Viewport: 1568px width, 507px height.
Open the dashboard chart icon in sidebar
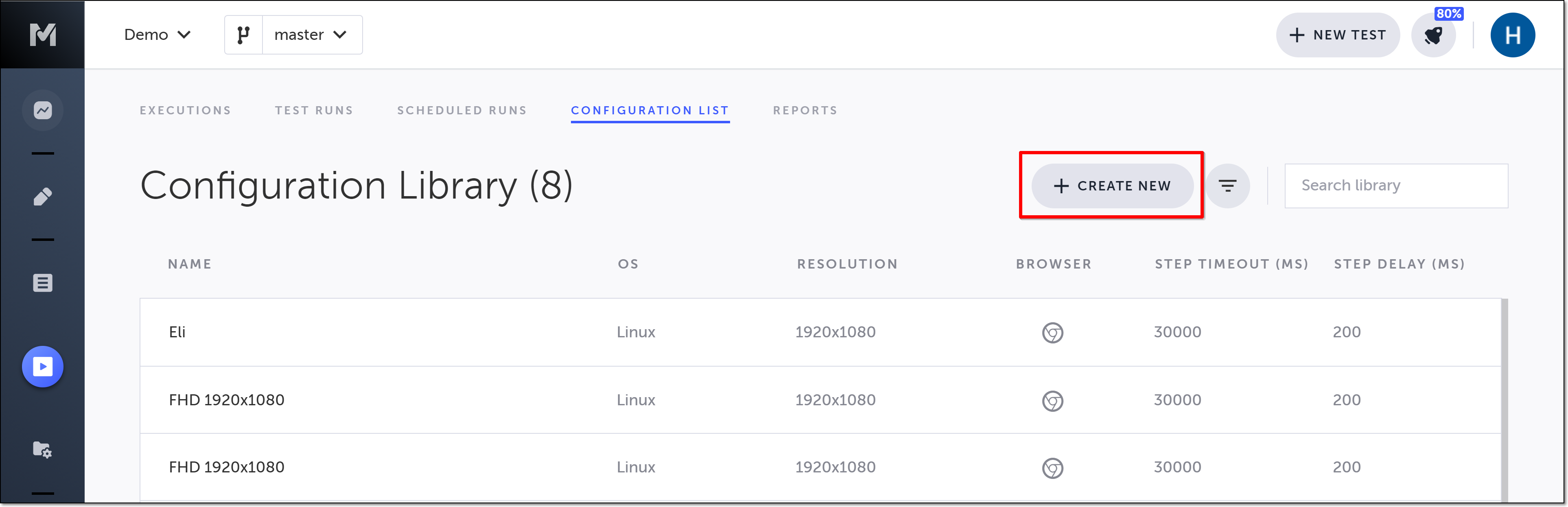(43, 110)
